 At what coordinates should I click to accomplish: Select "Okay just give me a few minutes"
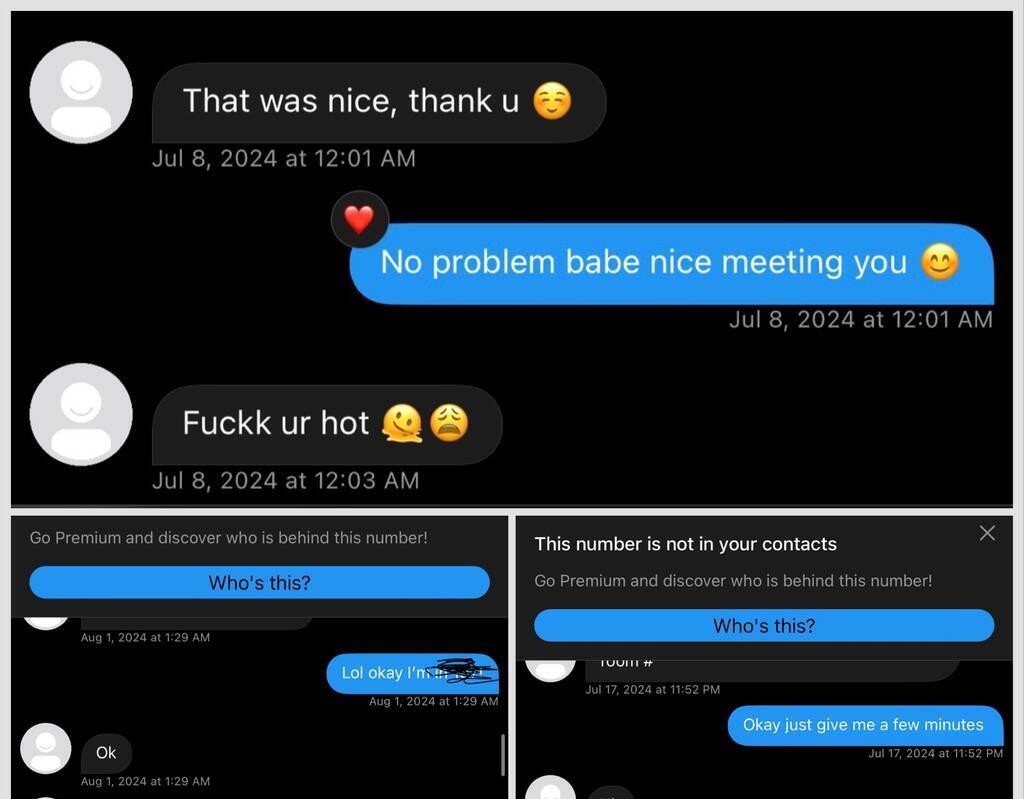click(865, 725)
